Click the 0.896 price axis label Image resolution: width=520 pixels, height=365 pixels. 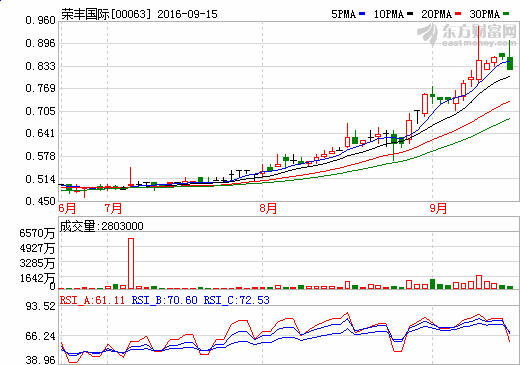click(x=40, y=43)
